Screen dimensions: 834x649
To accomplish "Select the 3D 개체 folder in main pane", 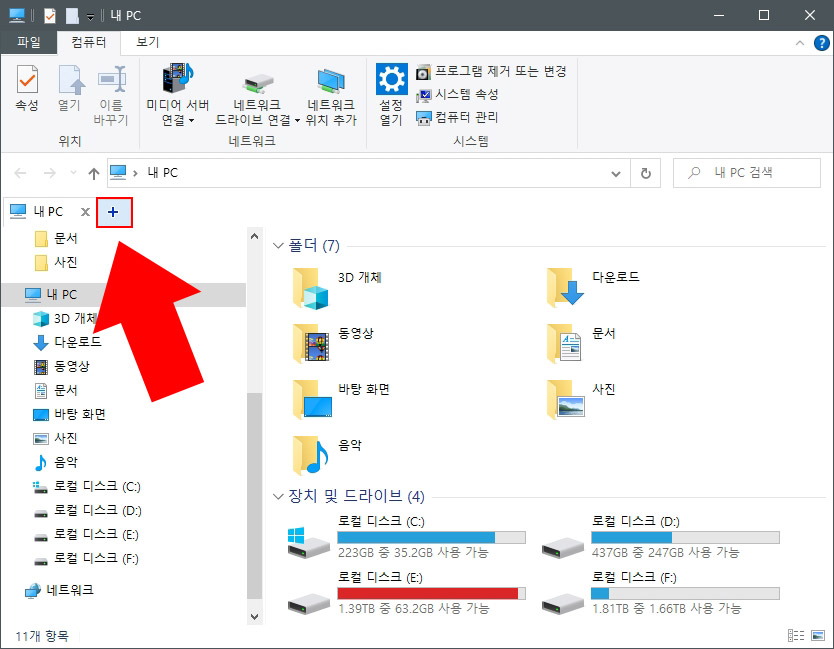I will click(x=337, y=288).
